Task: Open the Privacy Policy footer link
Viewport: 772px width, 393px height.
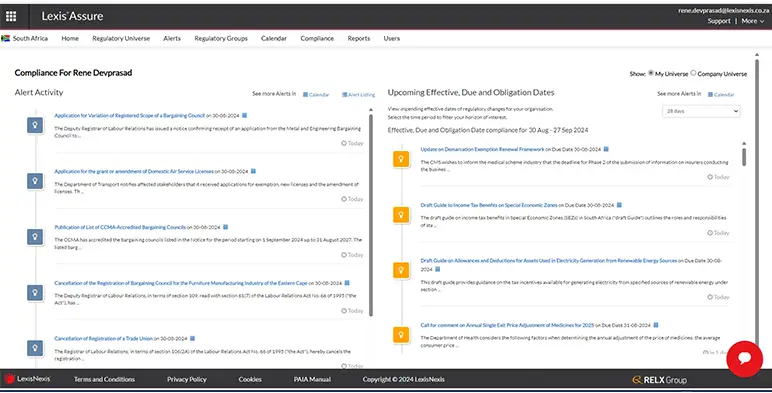Action: 187,379
